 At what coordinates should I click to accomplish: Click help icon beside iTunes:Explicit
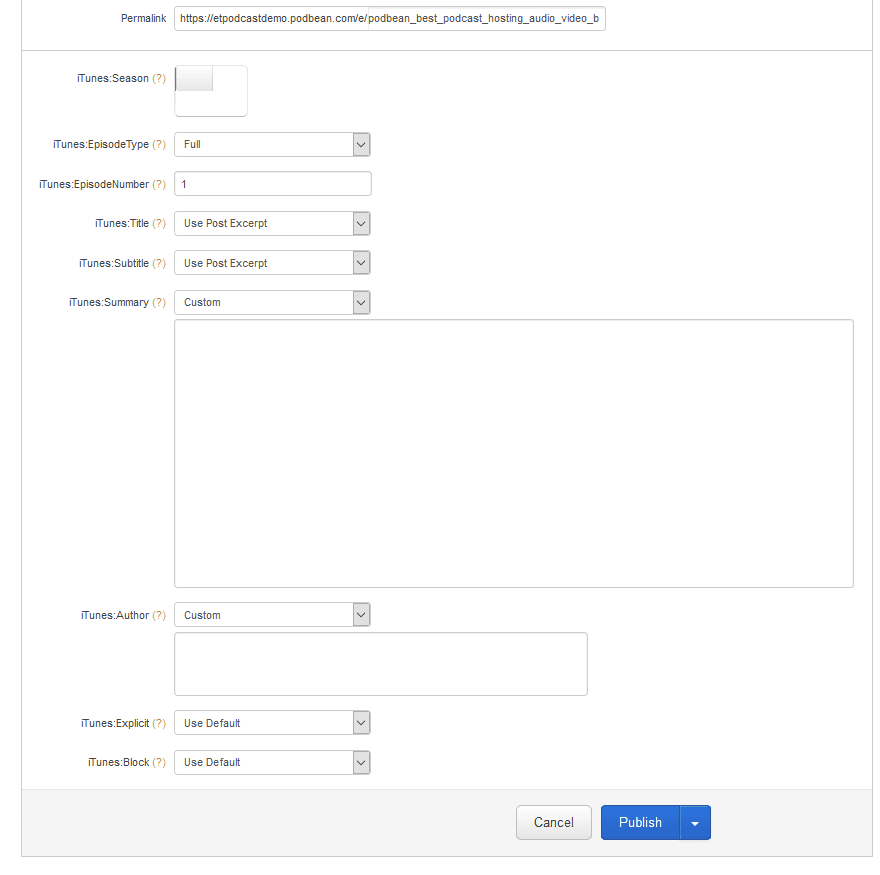(x=159, y=723)
